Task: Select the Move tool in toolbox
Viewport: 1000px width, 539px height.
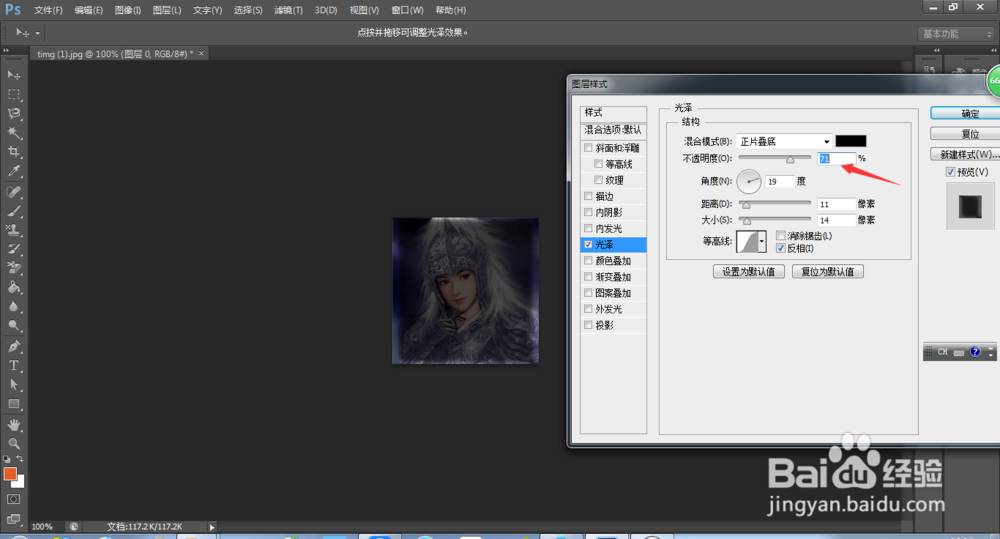Action: pos(13,75)
